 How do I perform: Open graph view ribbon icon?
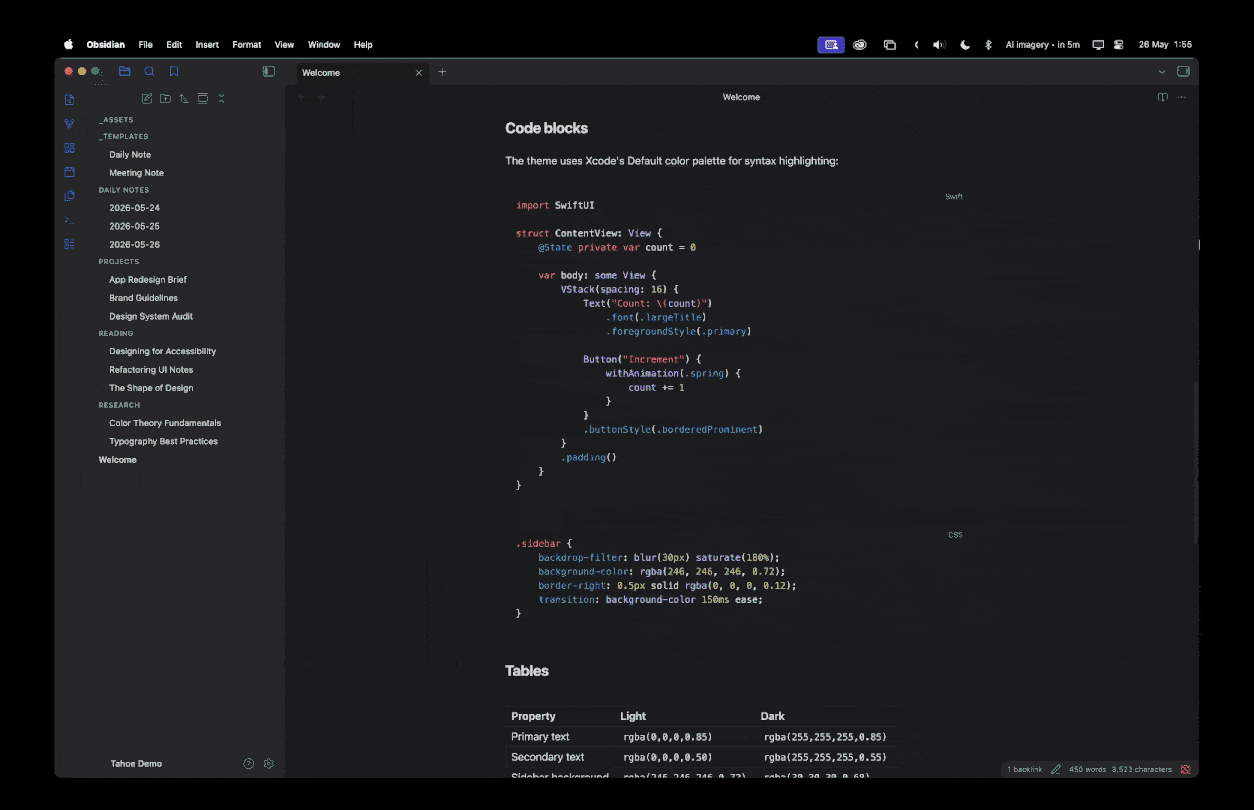click(x=69, y=124)
